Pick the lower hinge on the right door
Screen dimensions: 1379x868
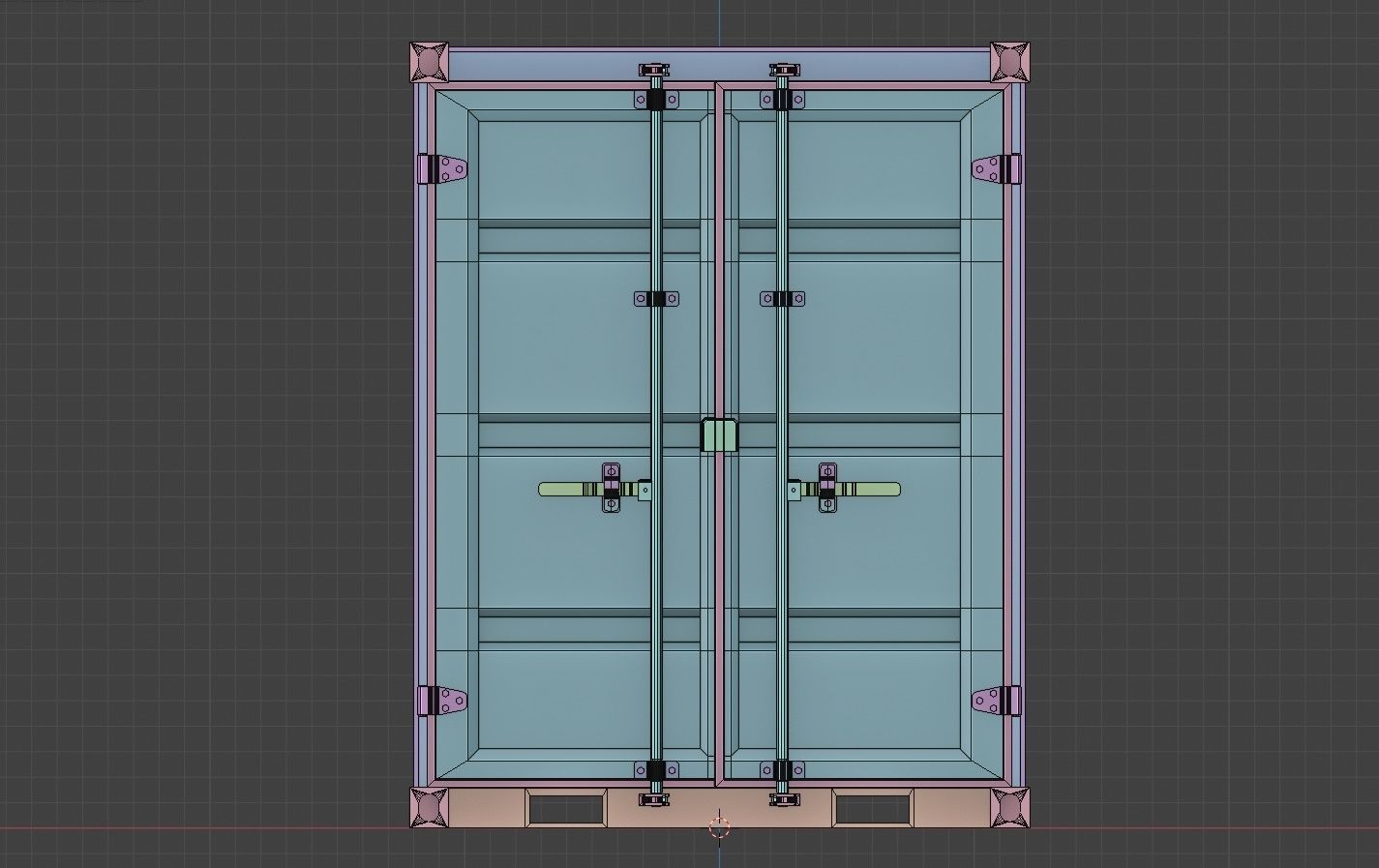click(996, 701)
